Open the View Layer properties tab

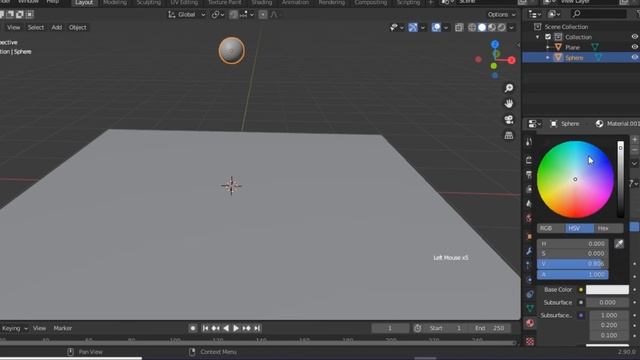tap(529, 189)
